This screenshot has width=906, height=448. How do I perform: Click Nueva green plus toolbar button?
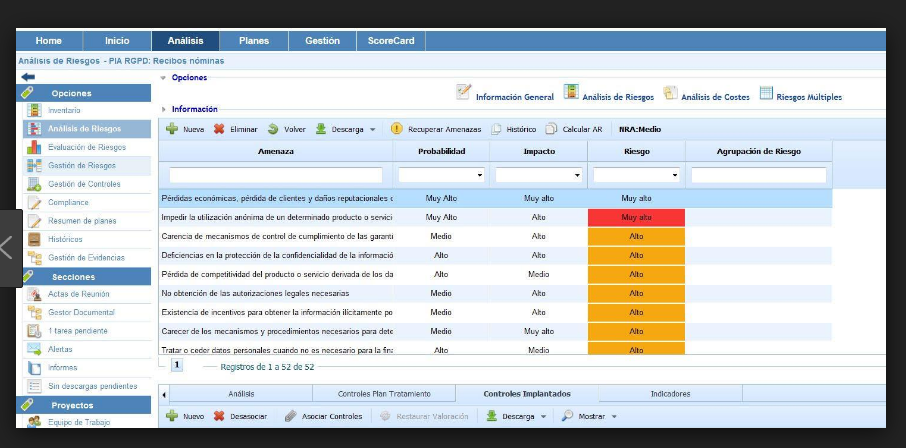coord(185,129)
